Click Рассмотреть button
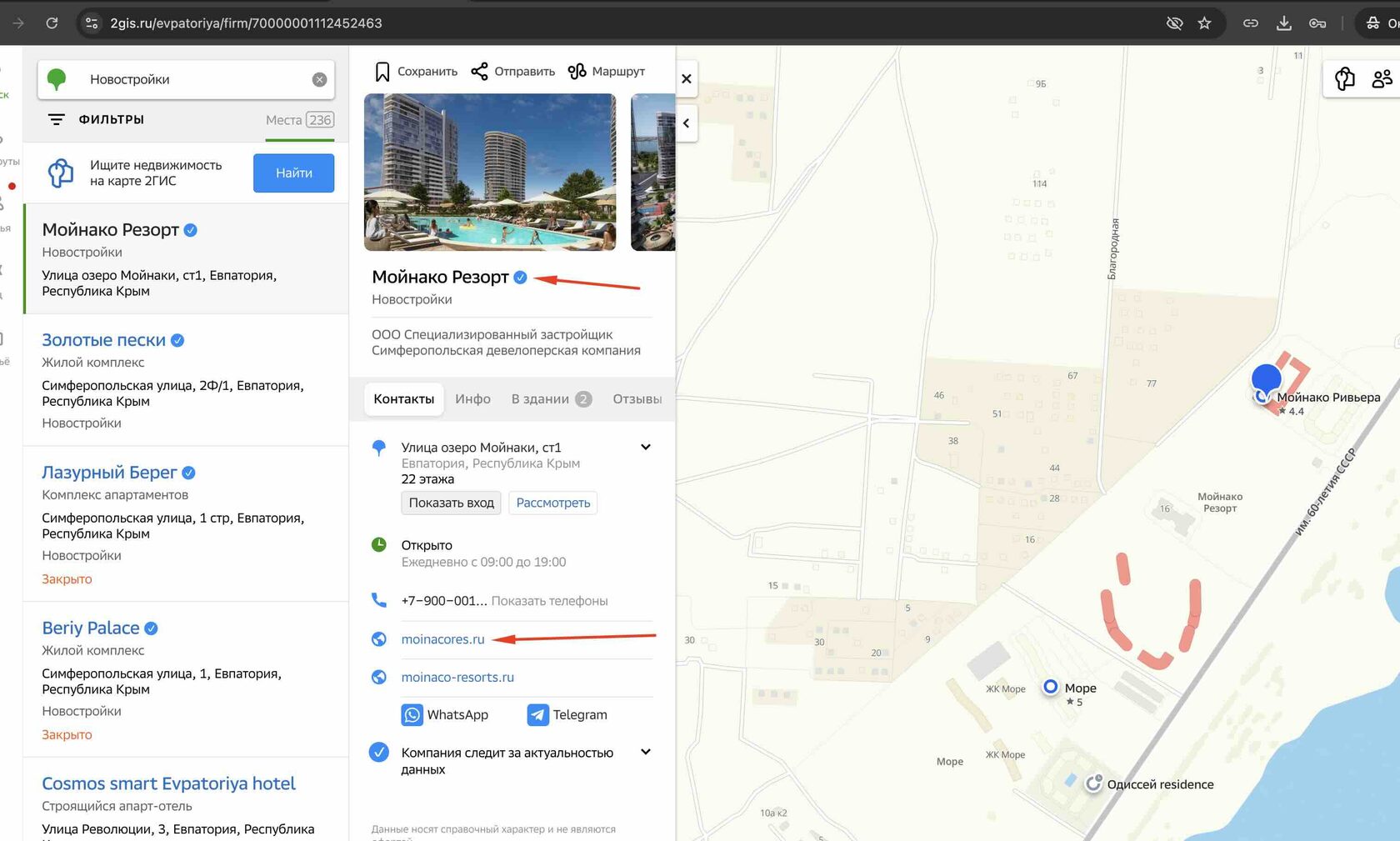 [x=552, y=503]
